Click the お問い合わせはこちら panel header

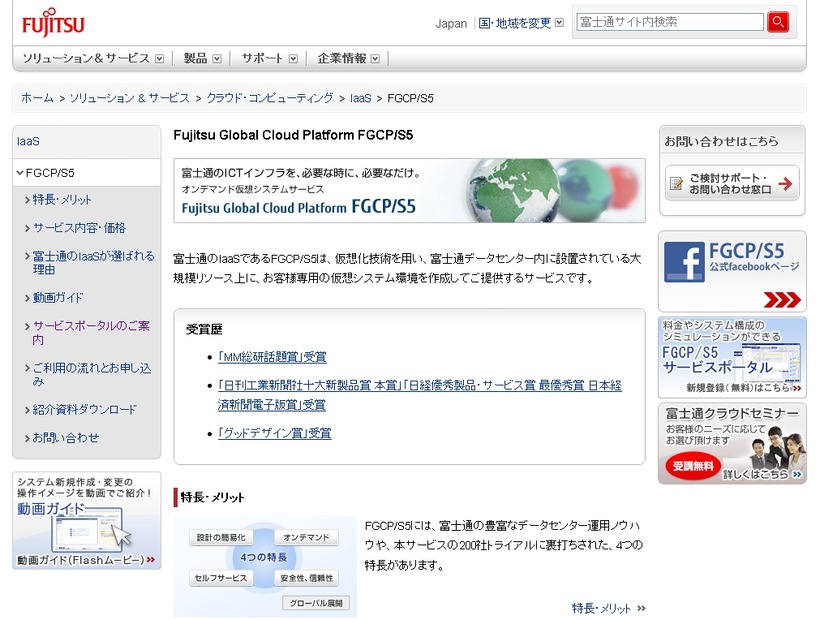pos(732,141)
